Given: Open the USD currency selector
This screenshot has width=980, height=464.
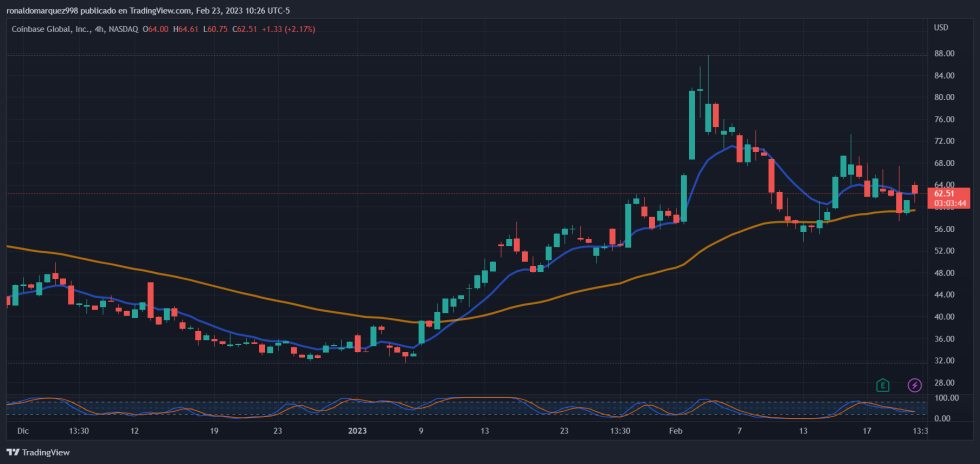Looking at the screenshot, I should pos(940,26).
